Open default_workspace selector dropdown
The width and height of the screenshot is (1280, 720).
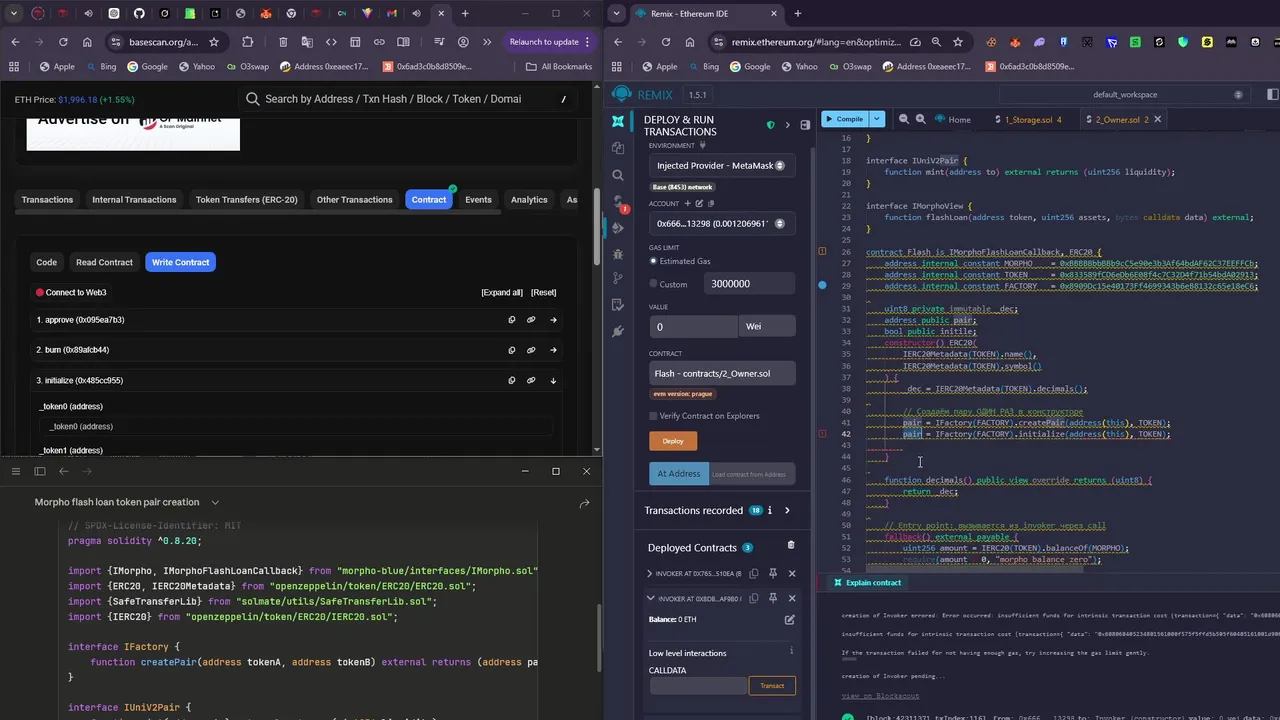tap(1125, 94)
